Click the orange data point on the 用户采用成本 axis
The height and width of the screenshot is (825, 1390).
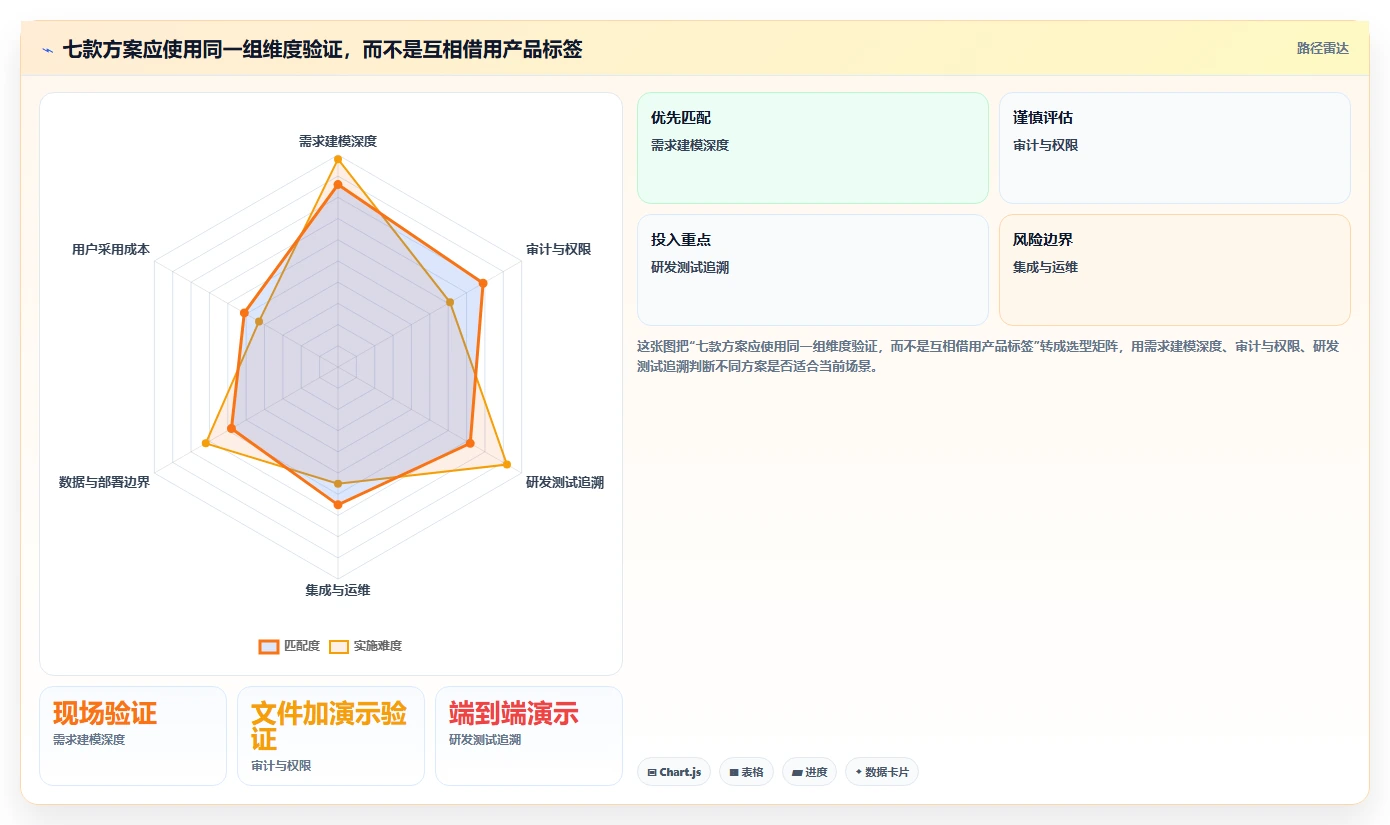pyautogui.click(x=244, y=313)
